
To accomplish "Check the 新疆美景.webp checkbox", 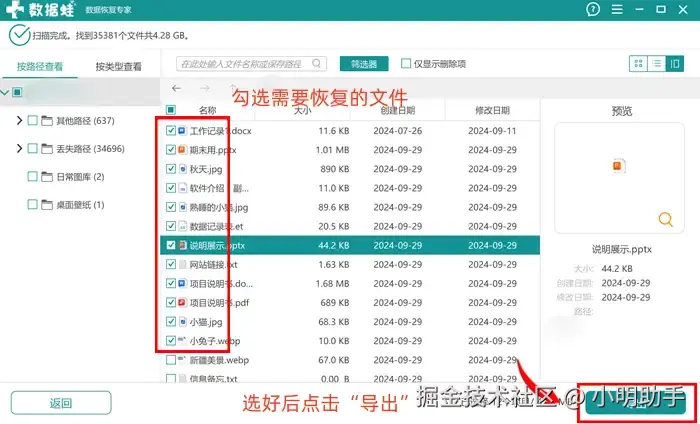I will pos(171,360).
